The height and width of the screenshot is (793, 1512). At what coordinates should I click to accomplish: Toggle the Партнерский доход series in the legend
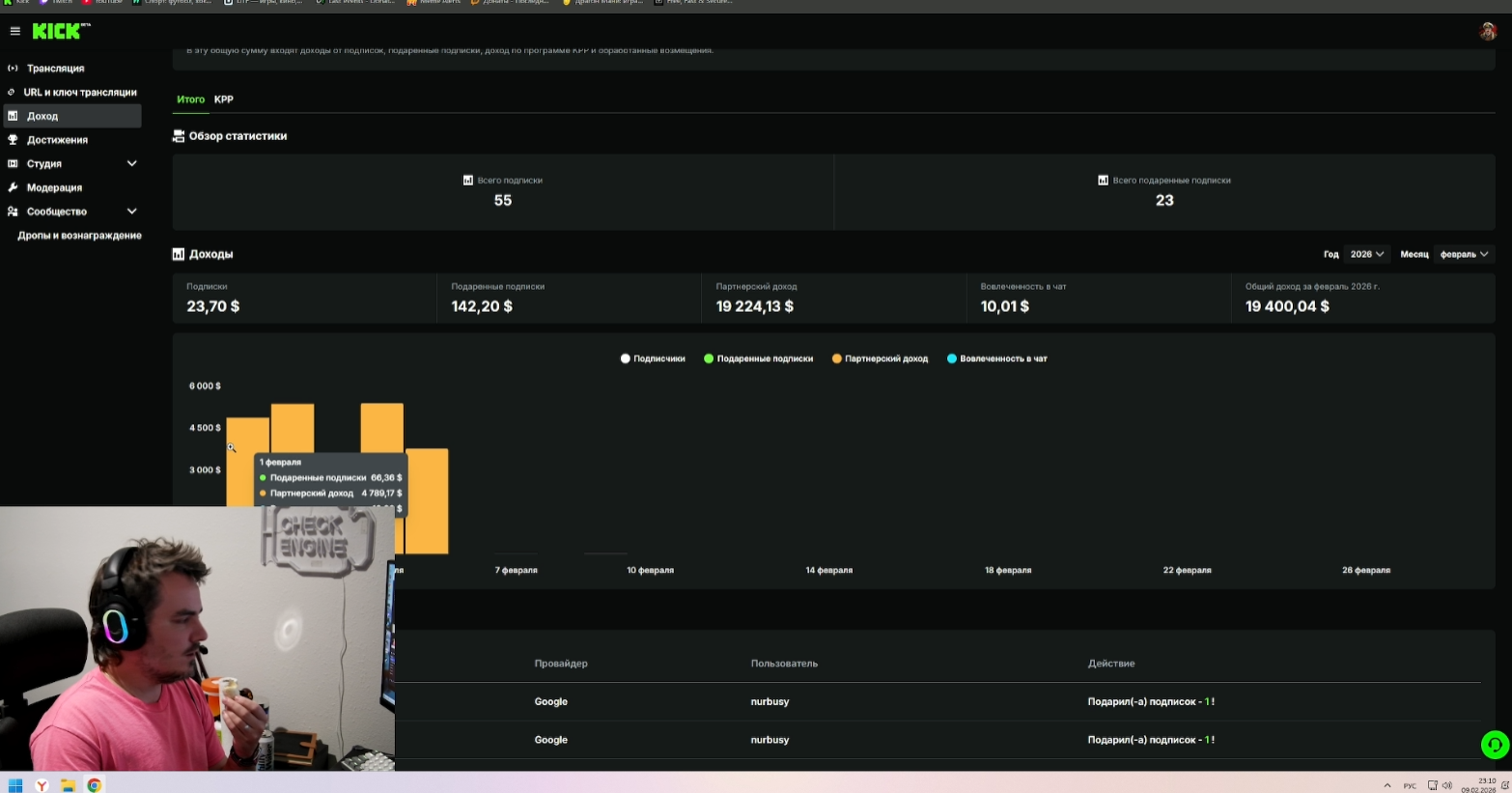(x=880, y=358)
